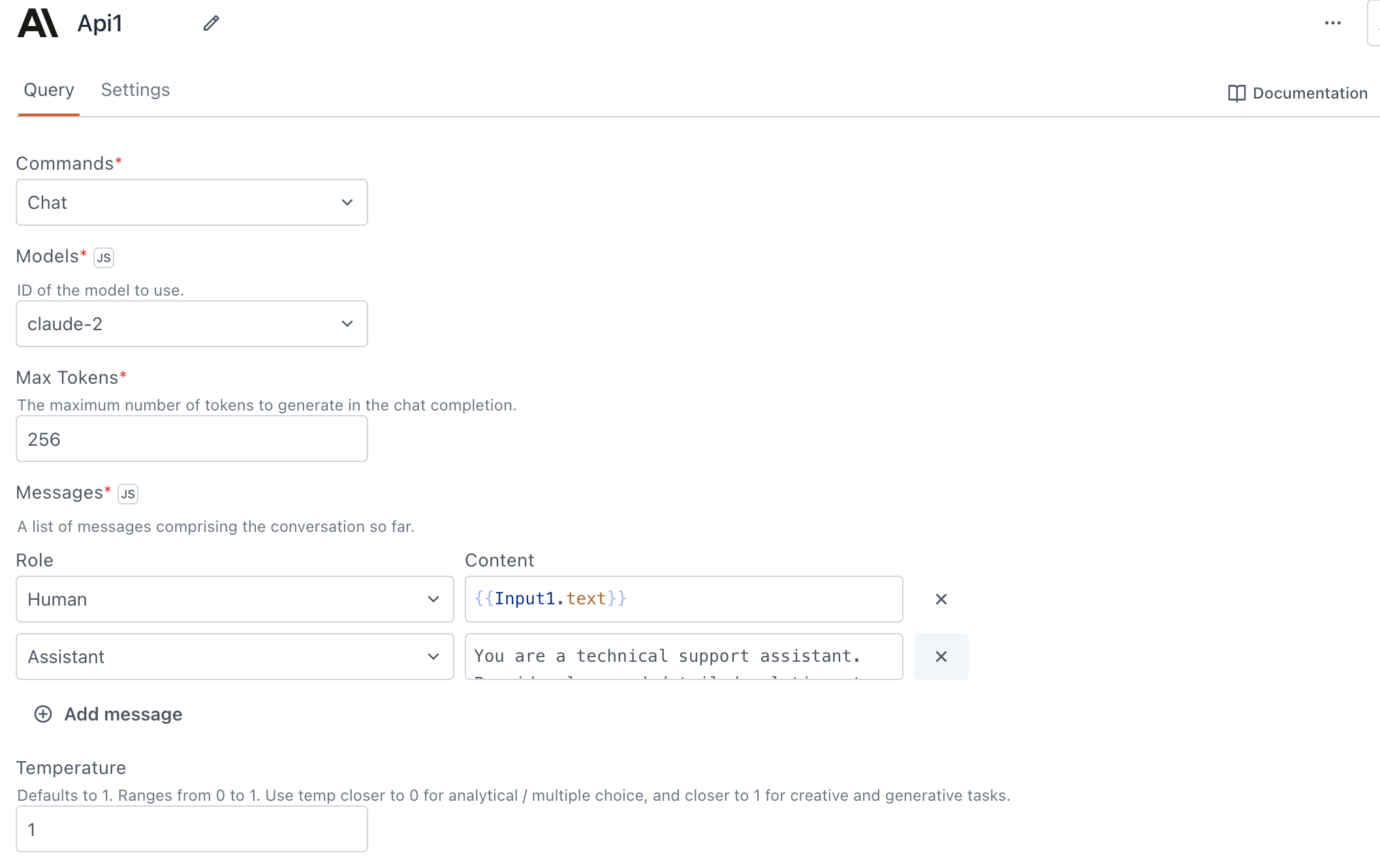Open the Models claude-2 dropdown
Image resolution: width=1380 pixels, height=868 pixels.
pos(192,323)
